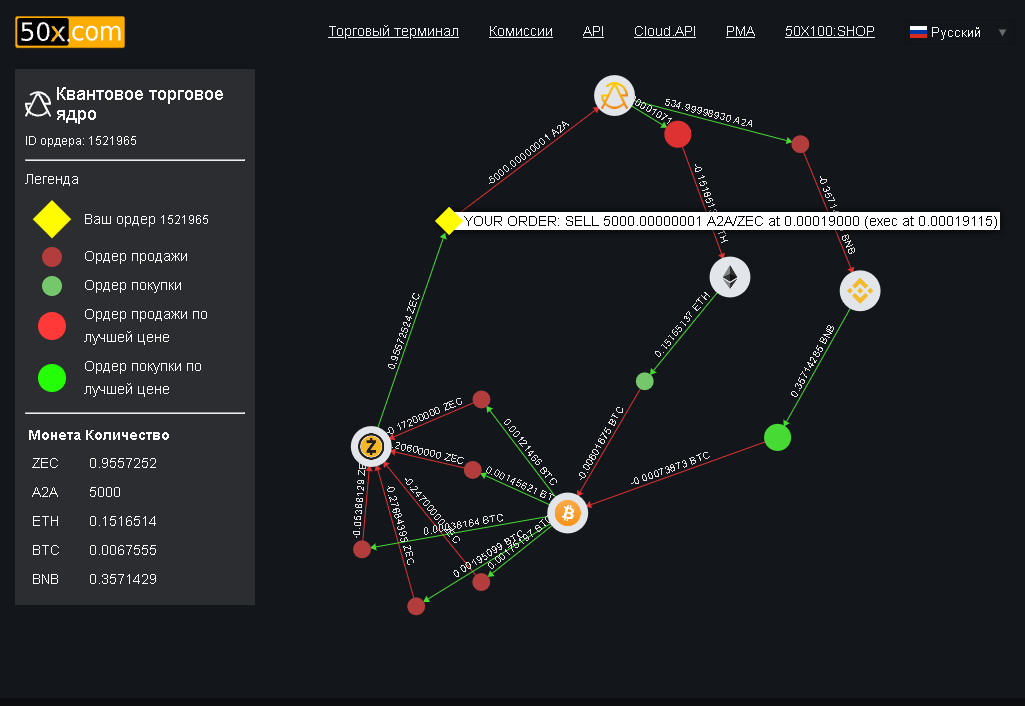Click the Zcash node icon

(371, 446)
